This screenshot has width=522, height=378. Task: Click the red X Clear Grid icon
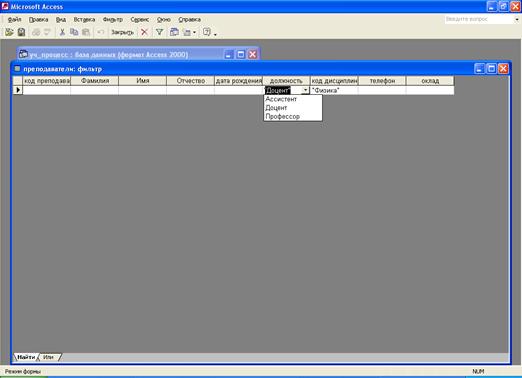[x=144, y=32]
